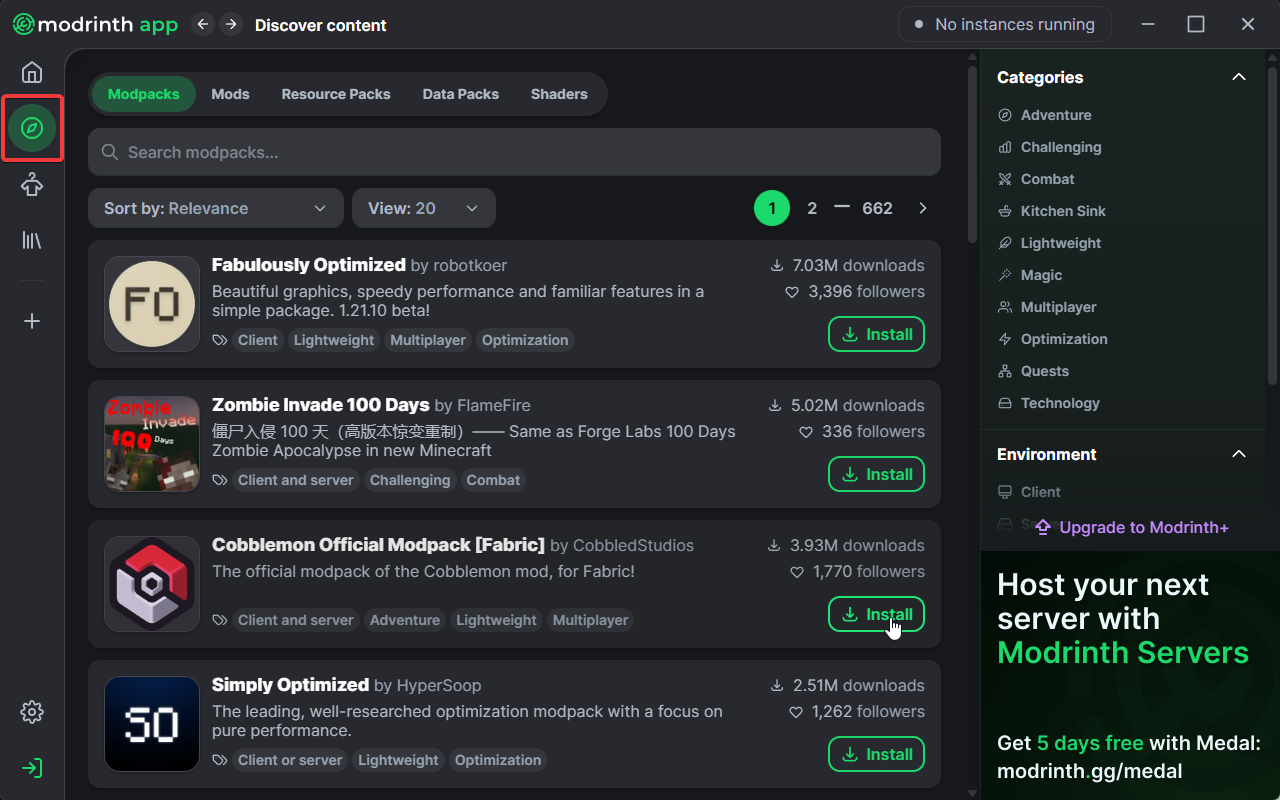Open Fabulously Optimized title link
Image resolution: width=1280 pixels, height=800 pixels.
[309, 265]
